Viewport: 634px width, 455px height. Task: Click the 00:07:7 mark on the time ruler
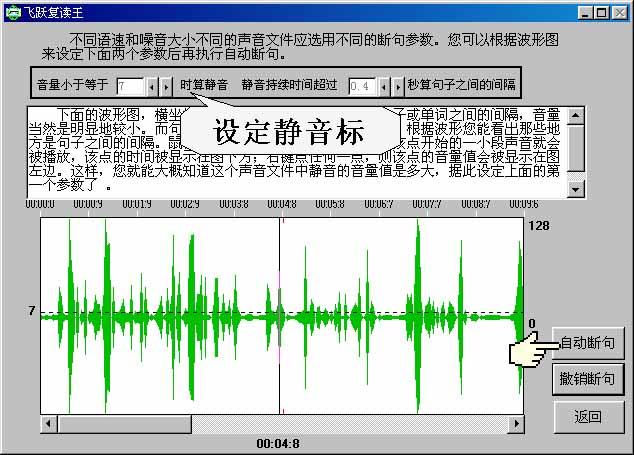427,203
